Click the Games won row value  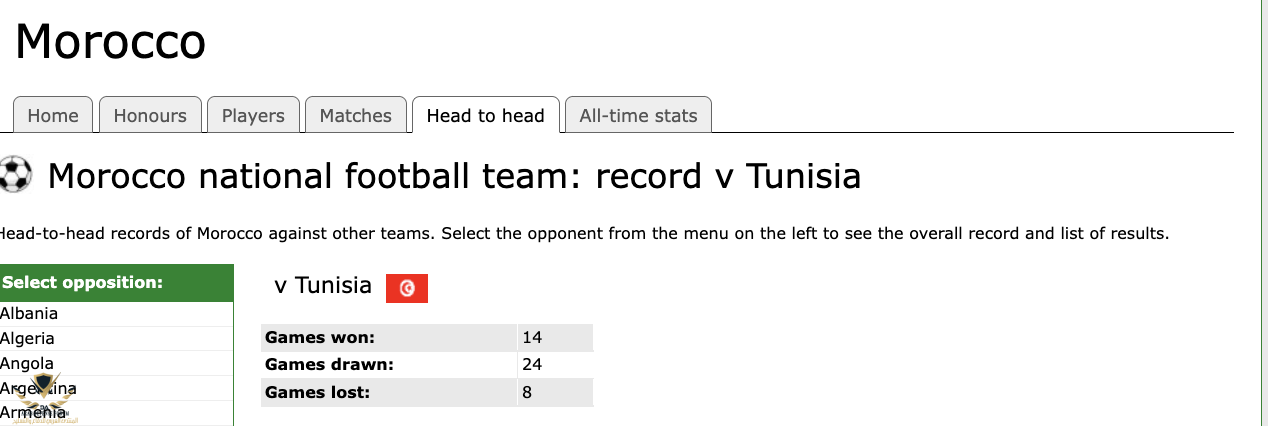pyautogui.click(x=555, y=338)
